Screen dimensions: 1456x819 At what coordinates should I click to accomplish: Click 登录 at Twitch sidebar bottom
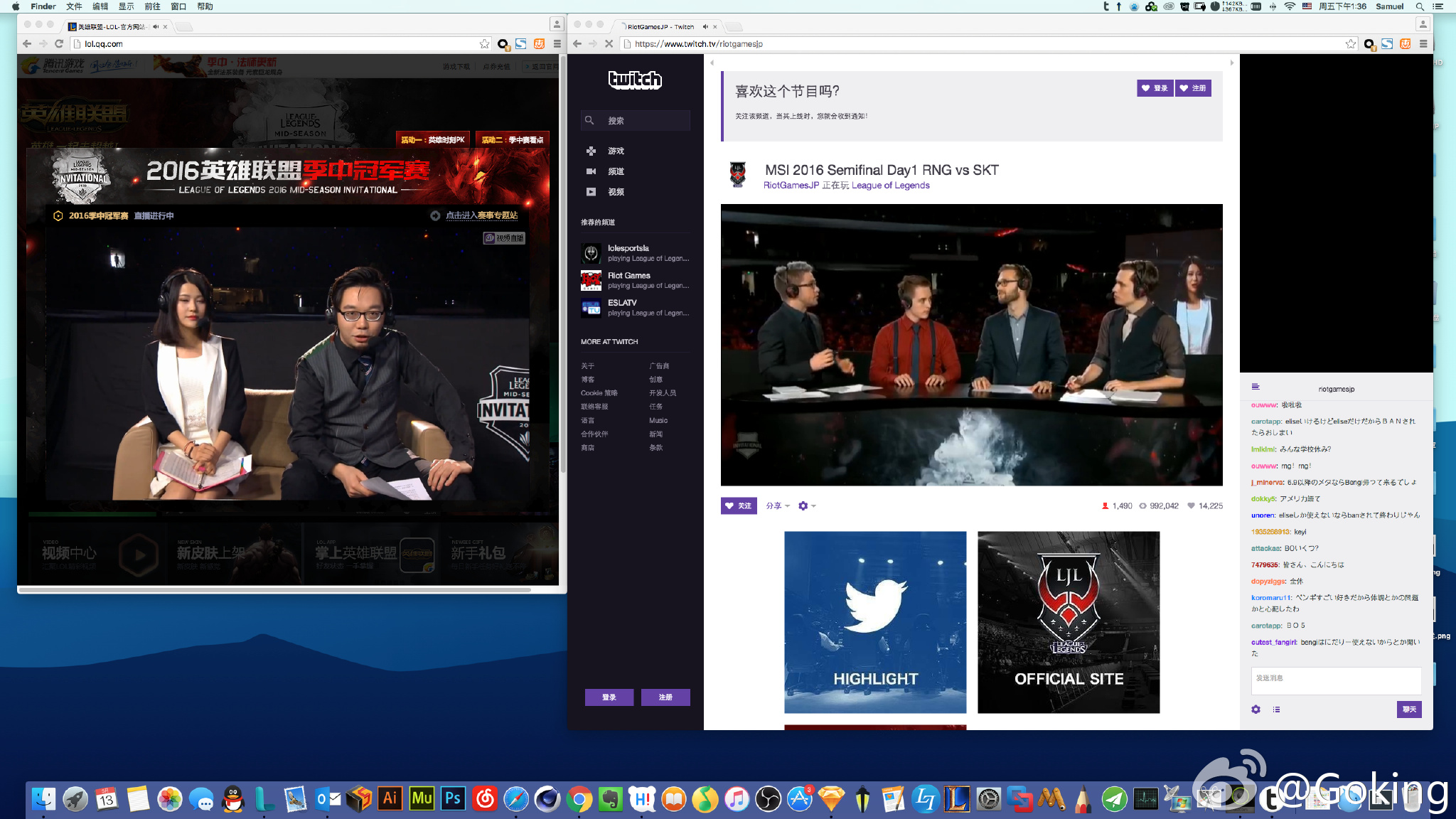tap(609, 697)
